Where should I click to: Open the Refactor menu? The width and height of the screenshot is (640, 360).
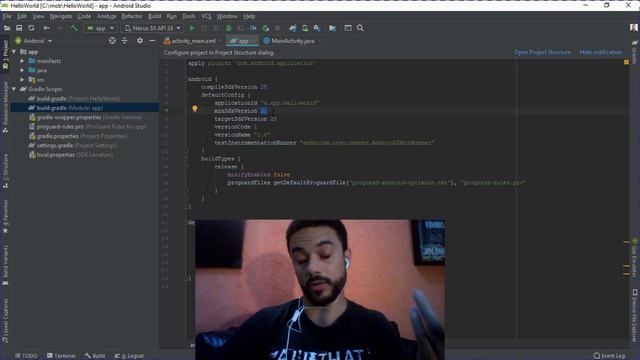(x=132, y=16)
